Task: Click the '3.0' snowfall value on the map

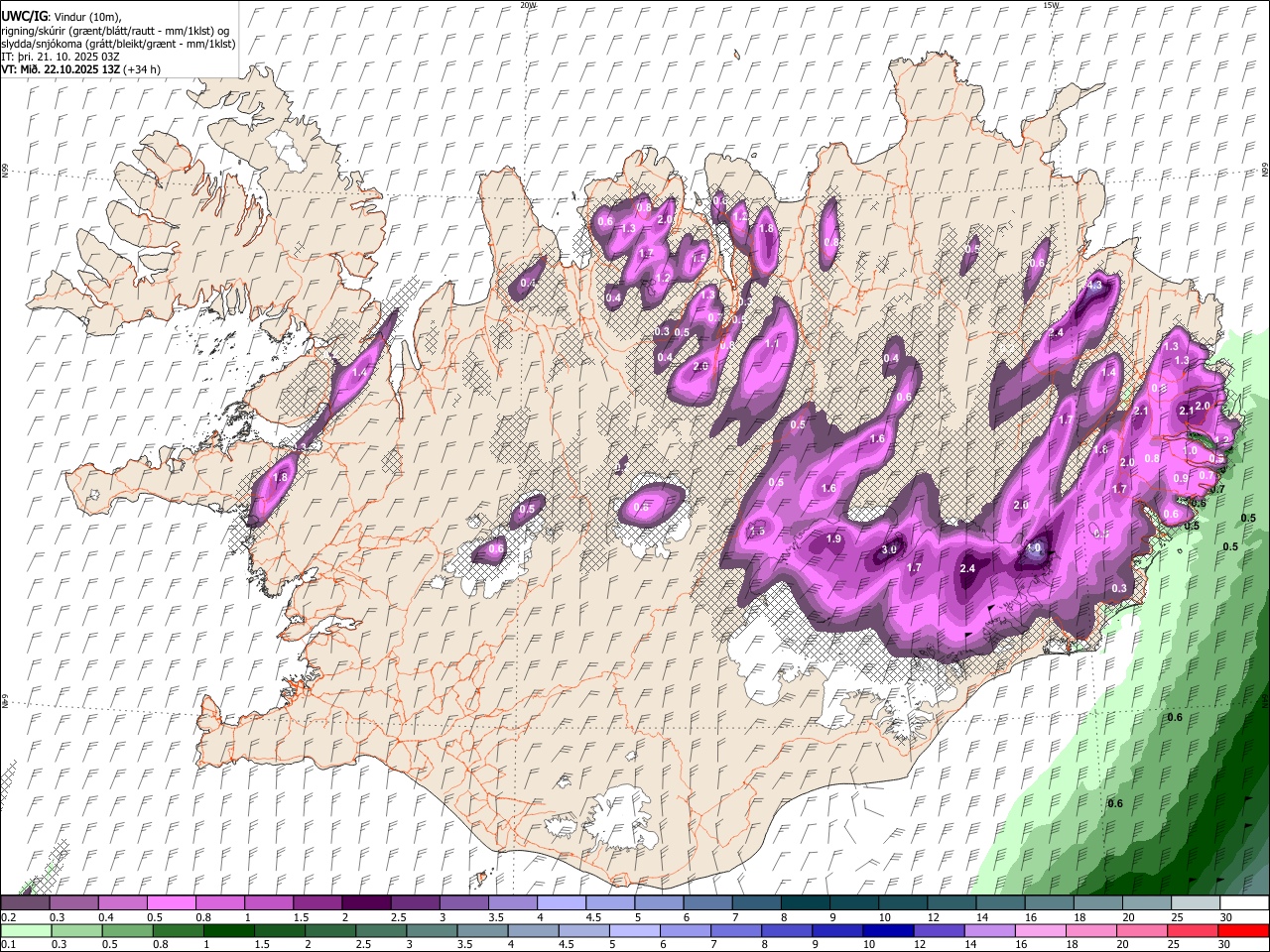Action: [890, 549]
